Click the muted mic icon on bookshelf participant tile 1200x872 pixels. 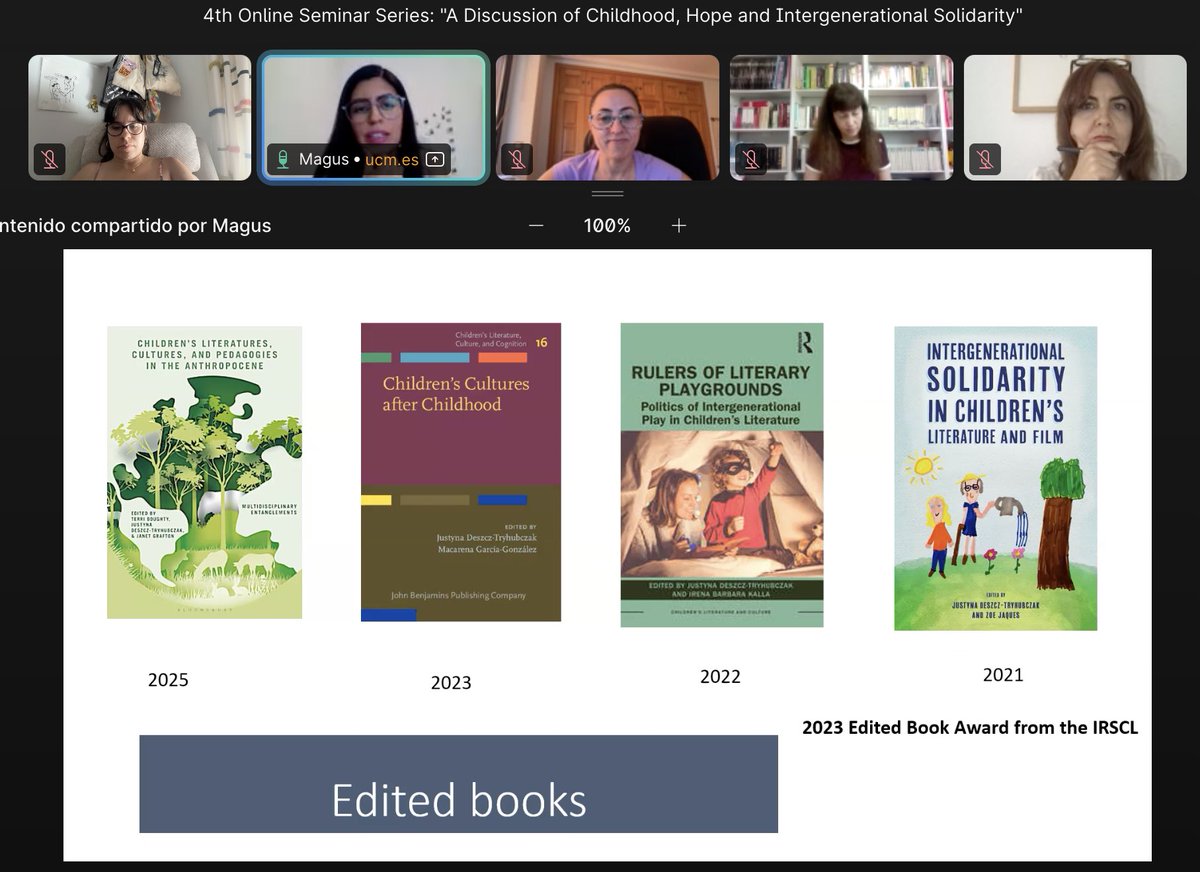pyautogui.click(x=750, y=159)
